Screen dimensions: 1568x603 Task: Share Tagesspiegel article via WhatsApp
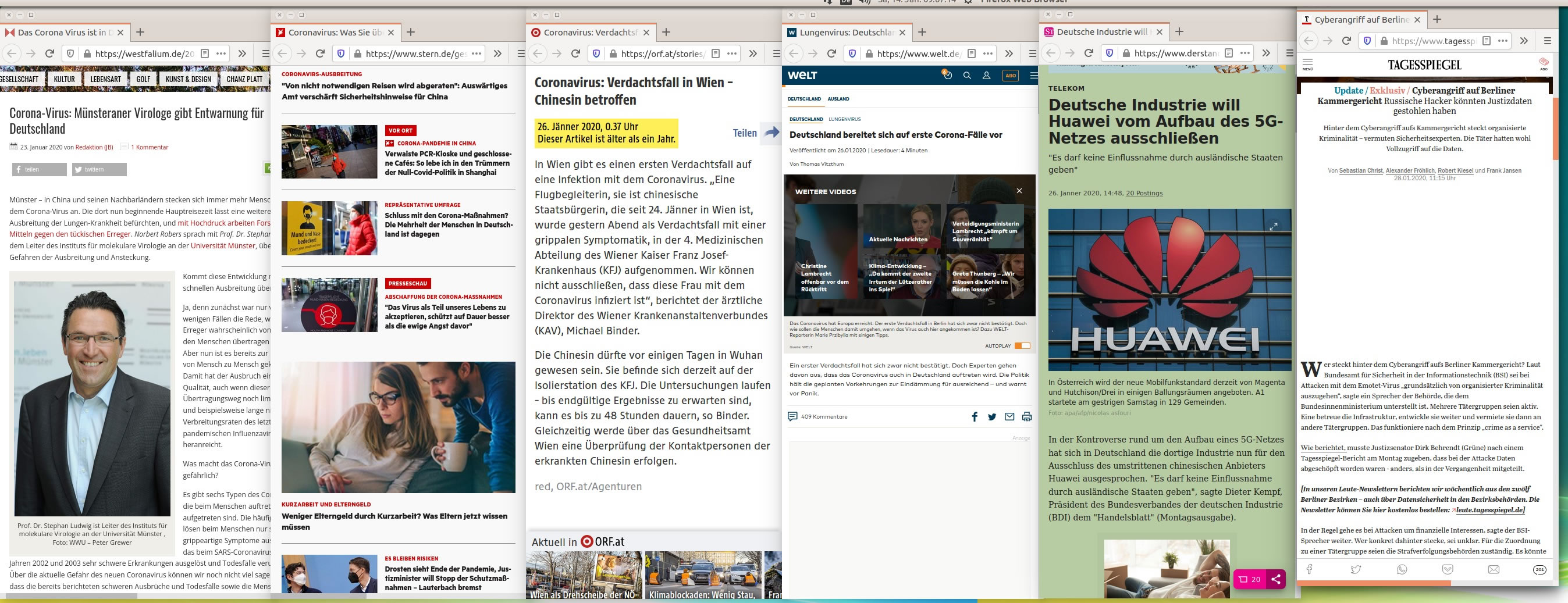point(1402,569)
